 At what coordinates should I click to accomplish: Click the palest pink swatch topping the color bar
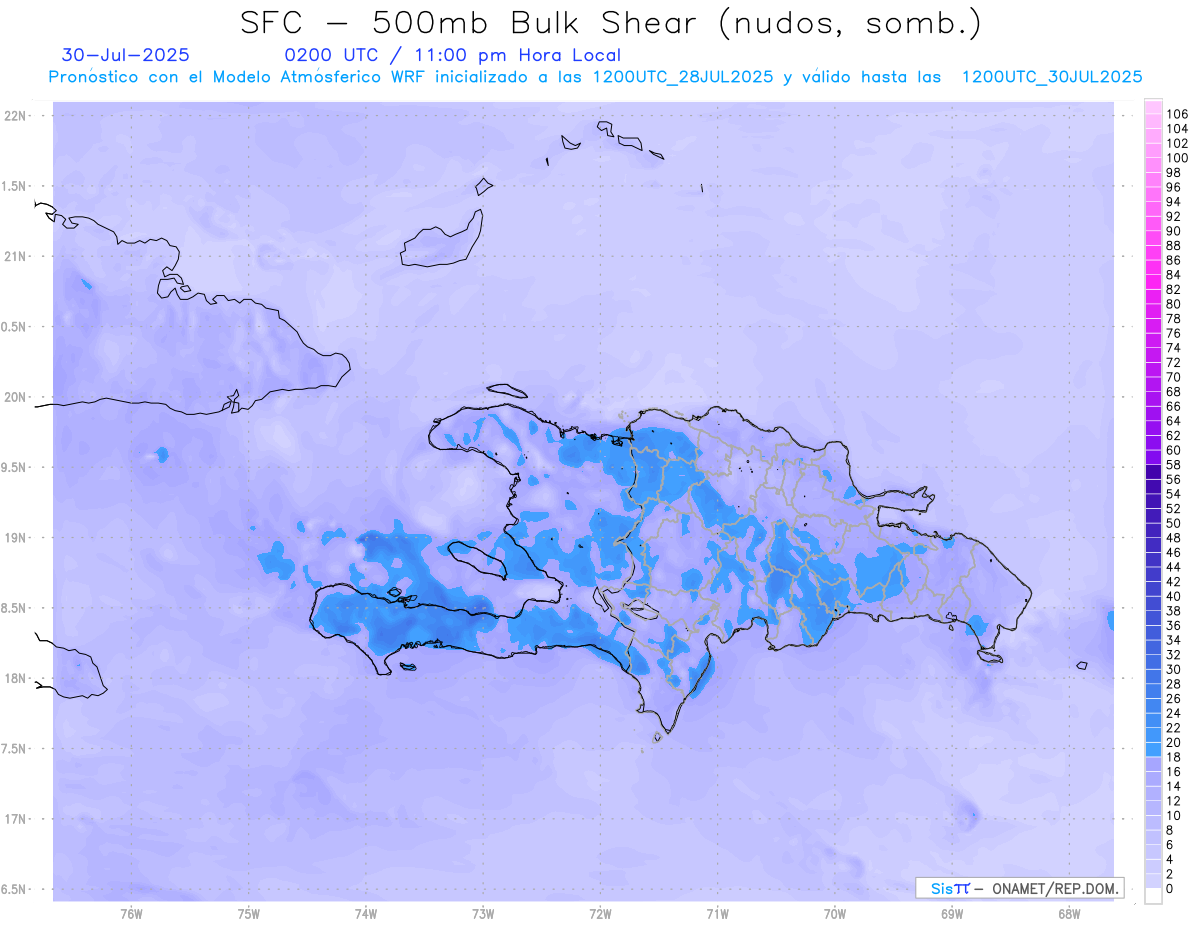(x=1153, y=108)
